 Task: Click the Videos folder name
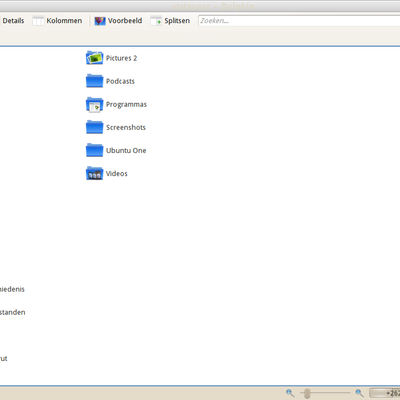click(x=117, y=173)
